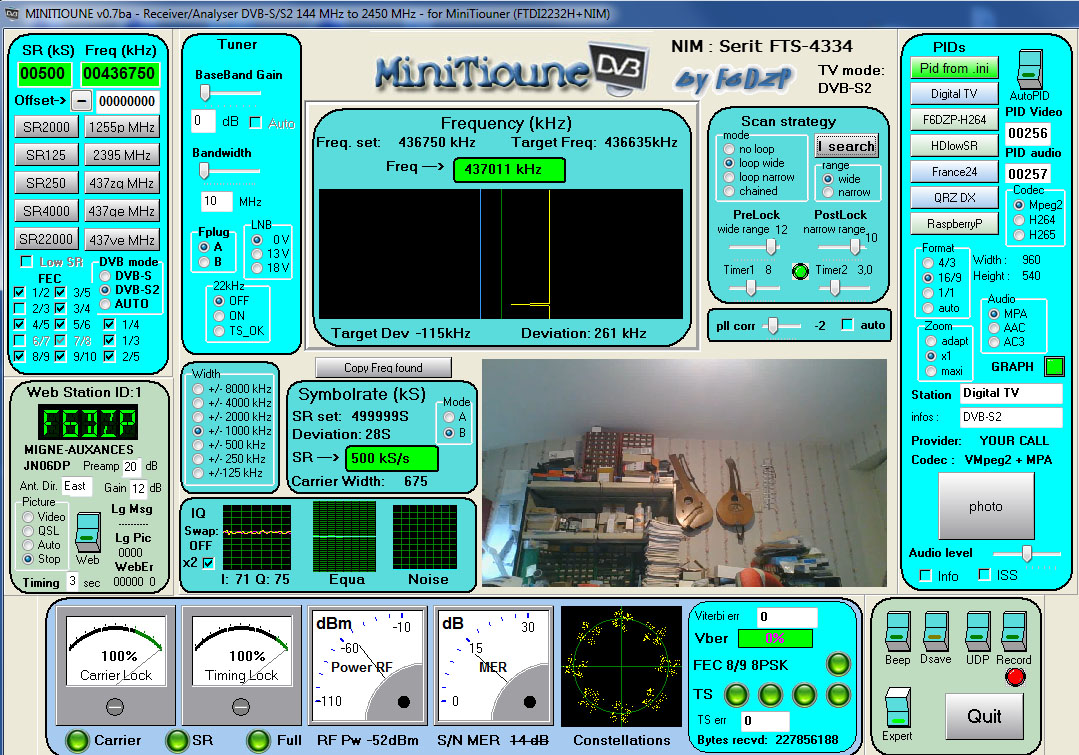Adjust the Audio level slider

[1025, 552]
